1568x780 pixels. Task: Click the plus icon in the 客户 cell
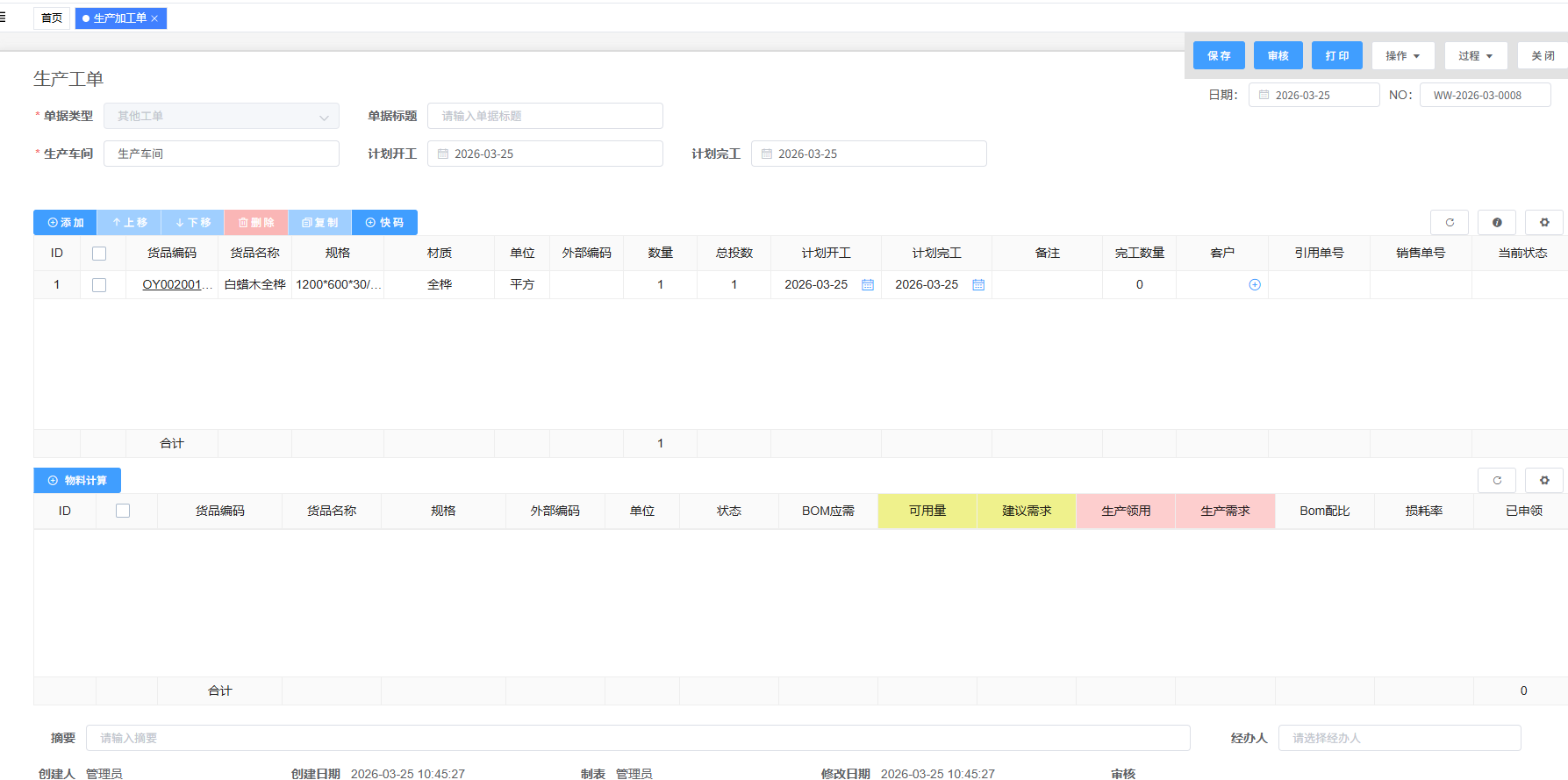[1255, 285]
